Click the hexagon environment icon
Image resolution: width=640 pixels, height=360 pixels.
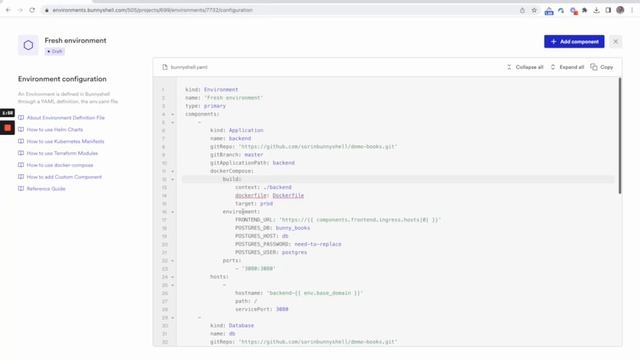[x=28, y=45]
